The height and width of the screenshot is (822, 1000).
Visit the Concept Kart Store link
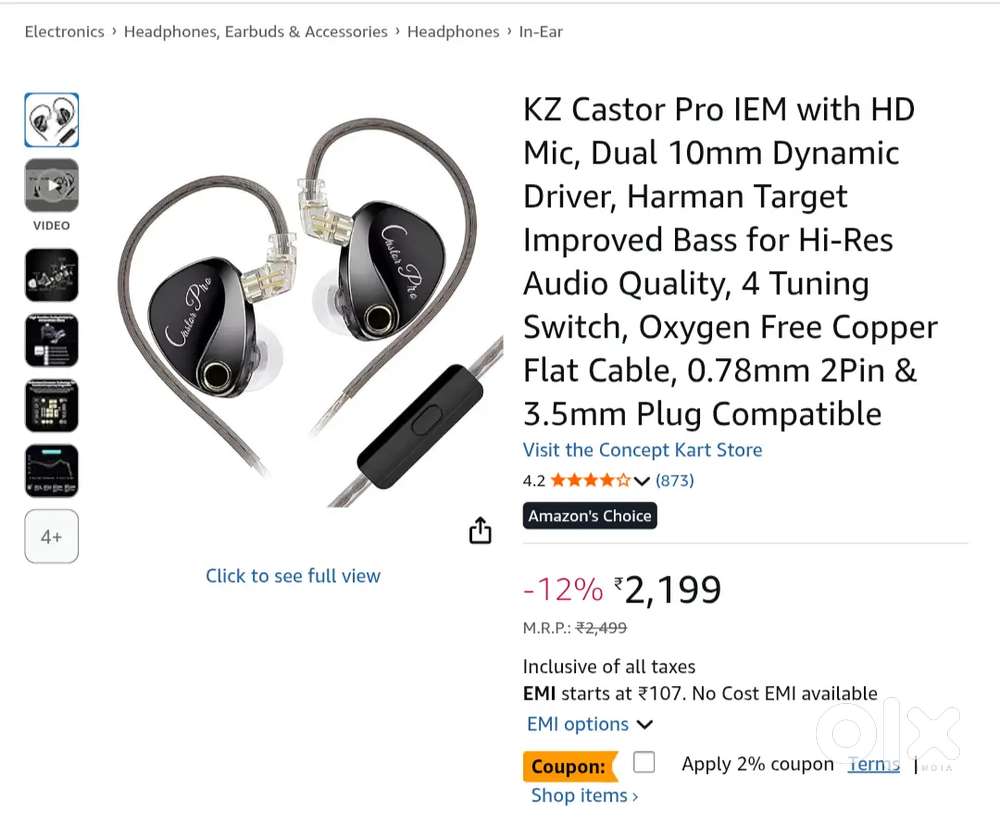[642, 450]
